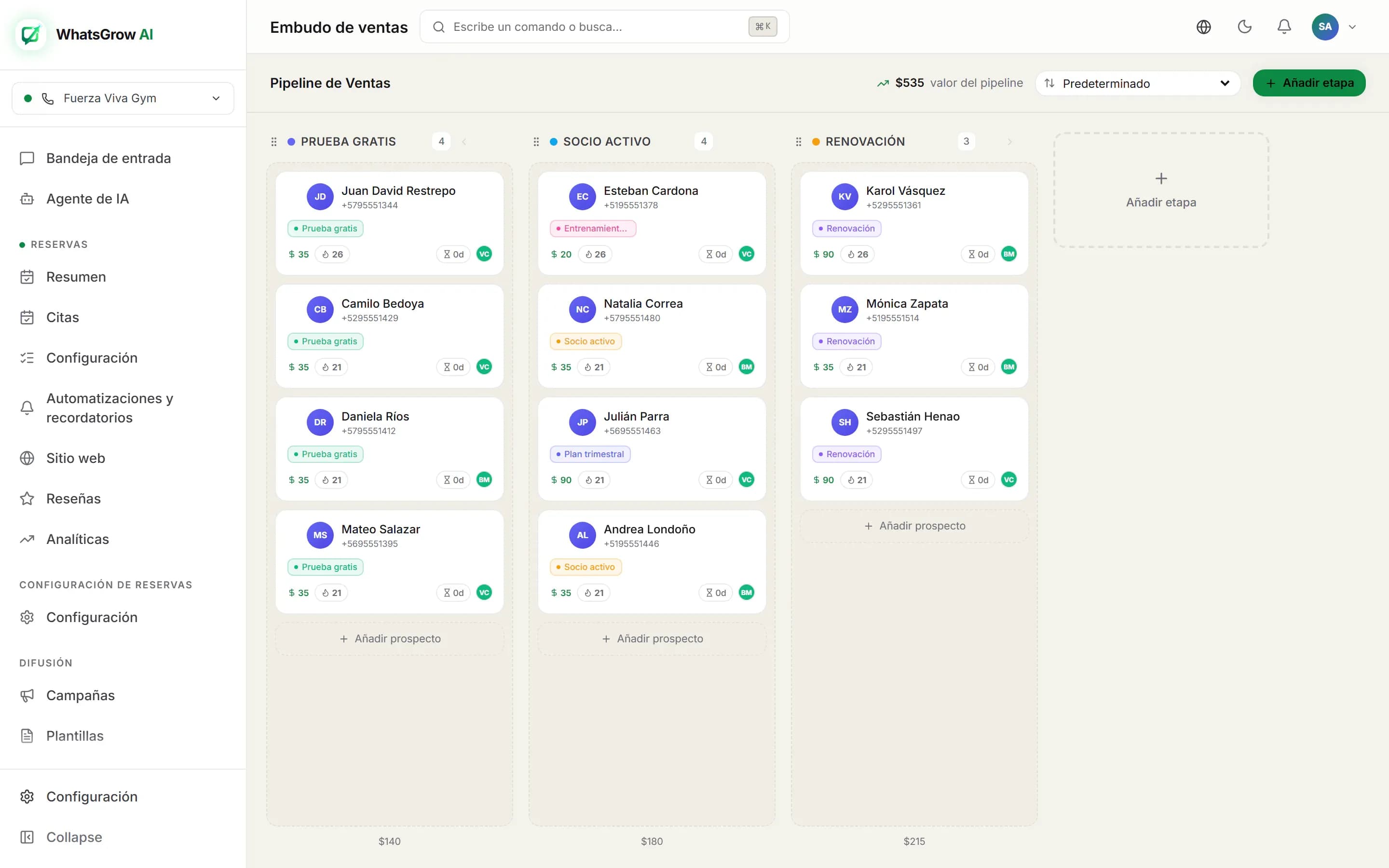Click the blue dot of SOCIO ACTIVO stage
This screenshot has height=868, width=1389.
pyautogui.click(x=553, y=142)
